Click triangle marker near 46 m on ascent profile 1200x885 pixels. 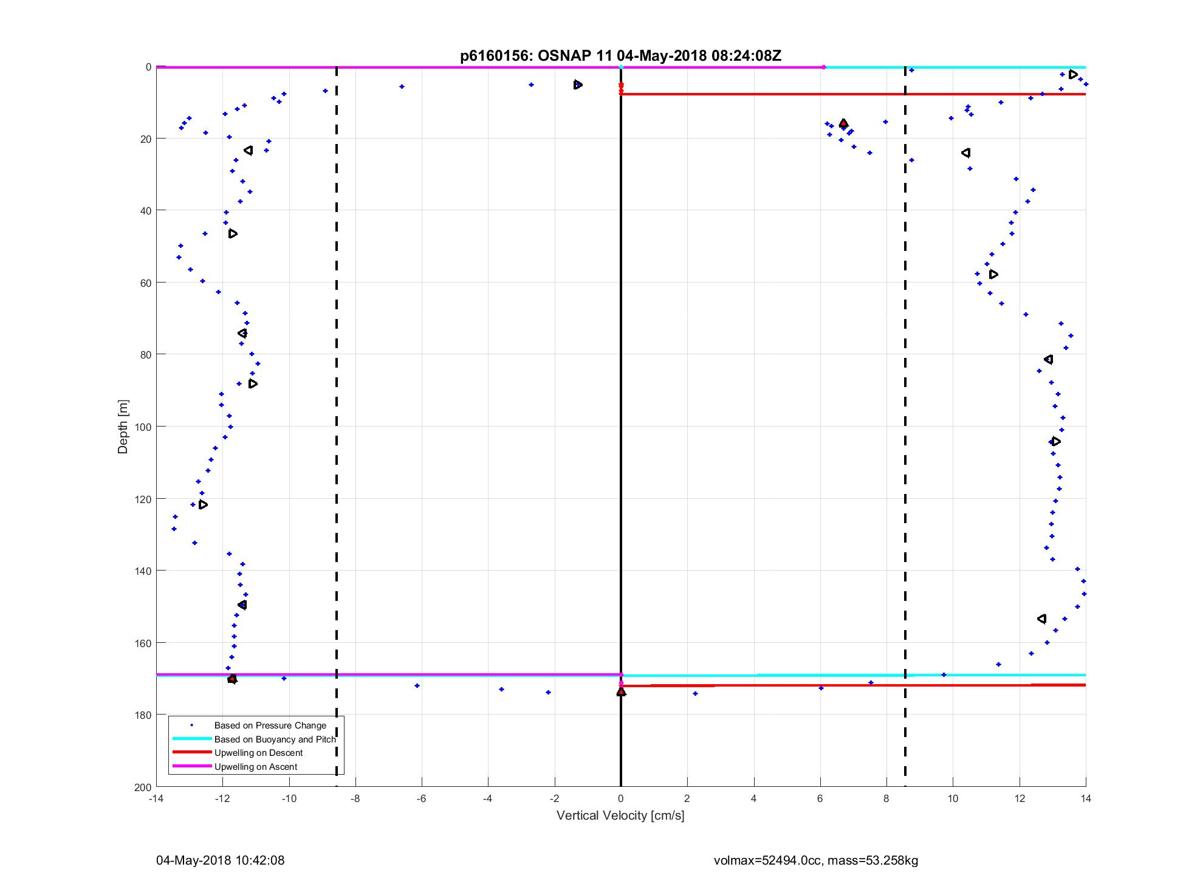(x=233, y=234)
